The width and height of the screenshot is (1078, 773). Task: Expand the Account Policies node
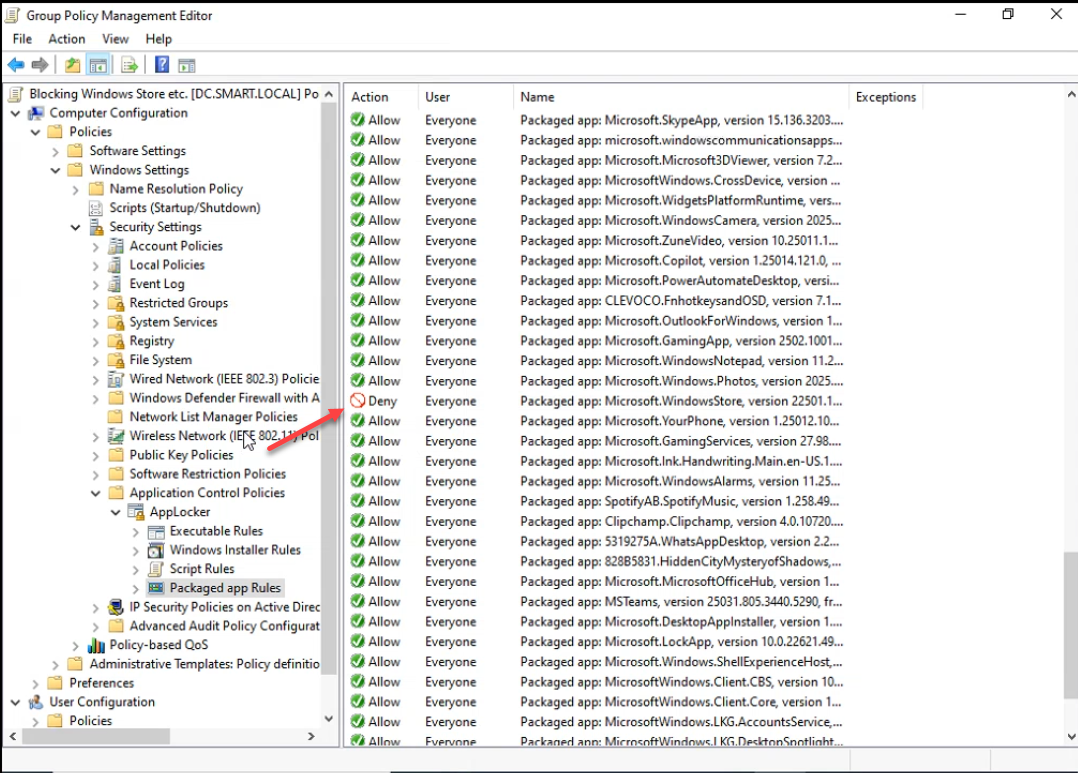pyautogui.click(x=96, y=246)
